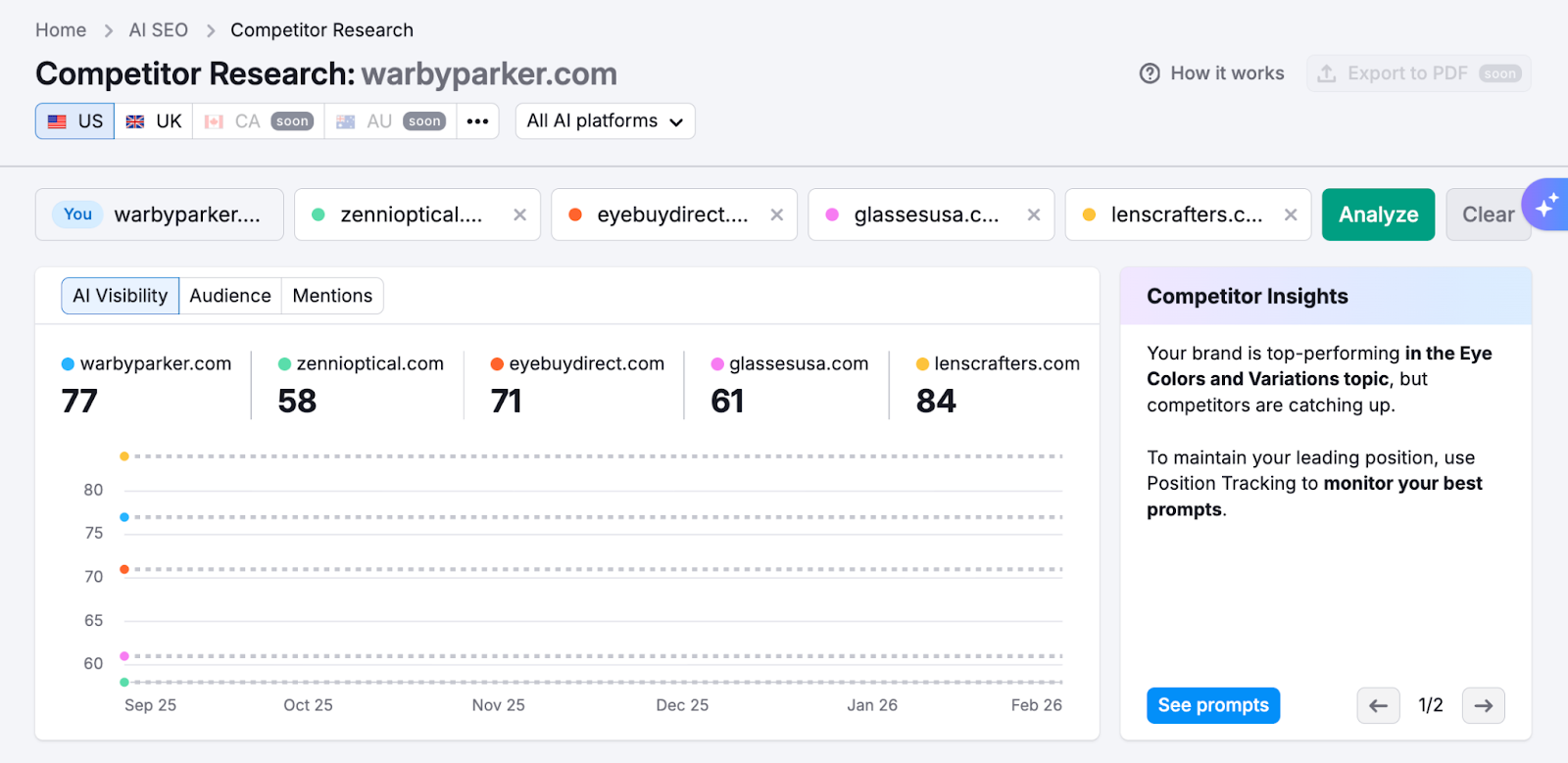Viewport: 1568px width, 763px height.
Task: Go to previous insight with left arrow
Action: tap(1378, 705)
